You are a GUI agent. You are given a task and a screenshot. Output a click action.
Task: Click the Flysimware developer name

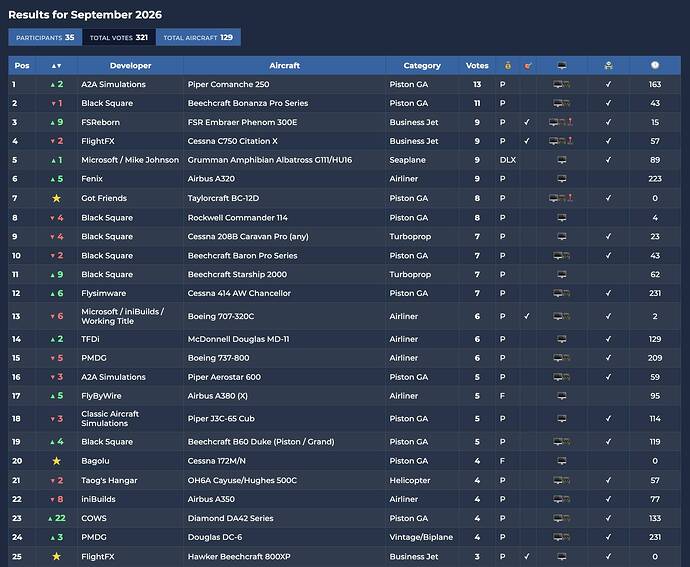(x=103, y=293)
